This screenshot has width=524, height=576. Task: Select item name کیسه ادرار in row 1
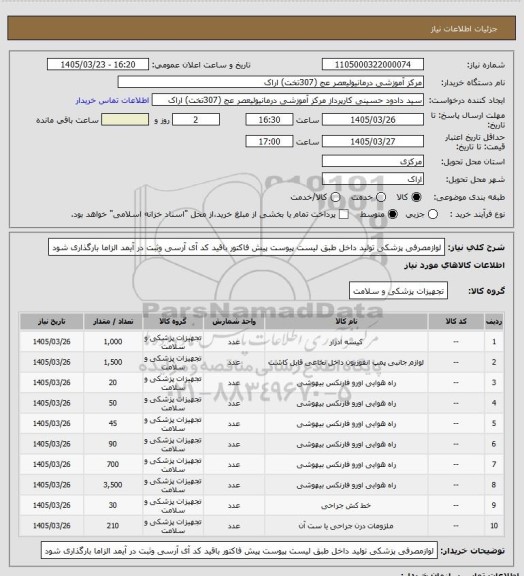346,342
